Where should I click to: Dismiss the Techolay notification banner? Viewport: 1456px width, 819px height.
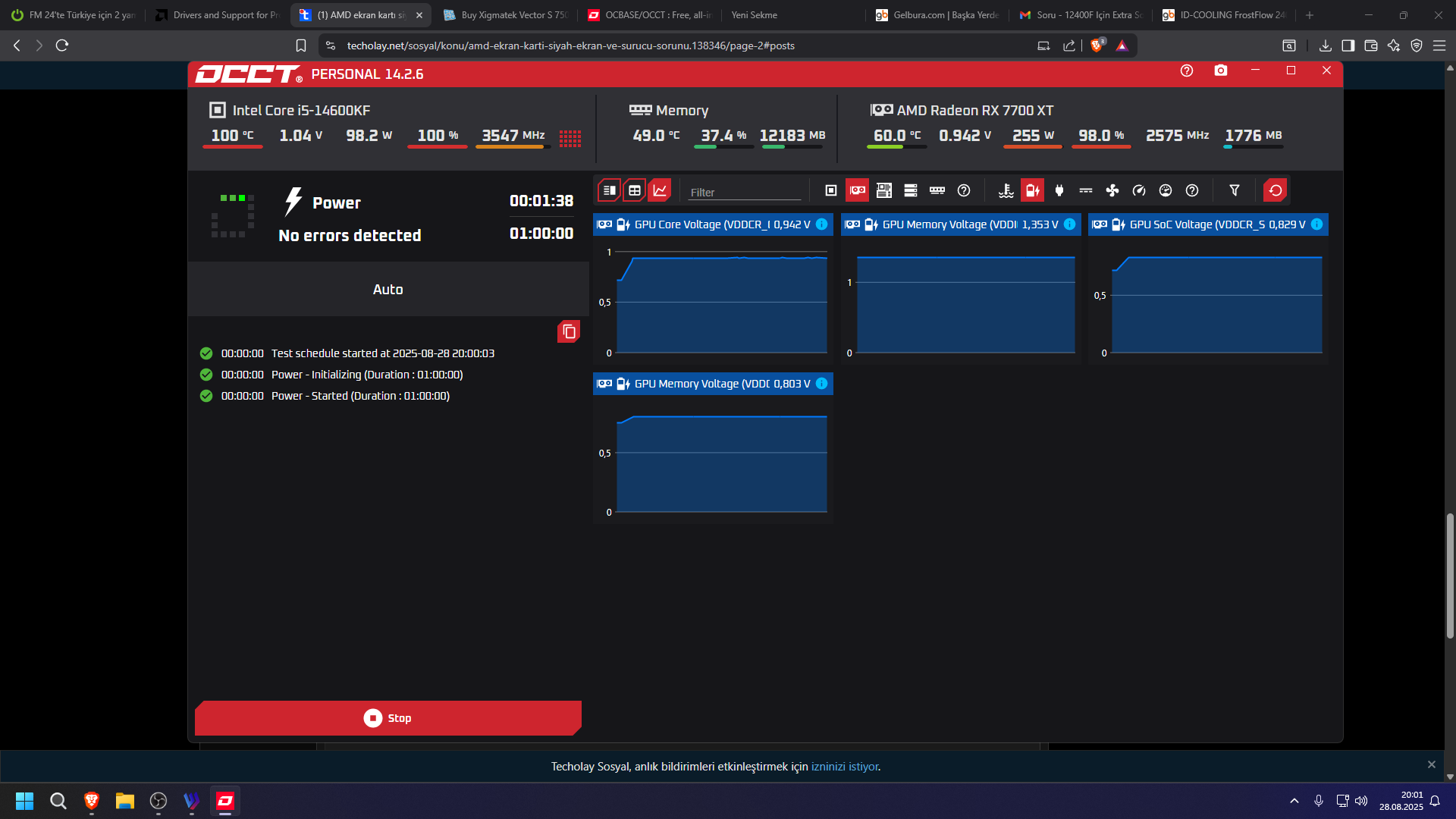click(x=1432, y=764)
